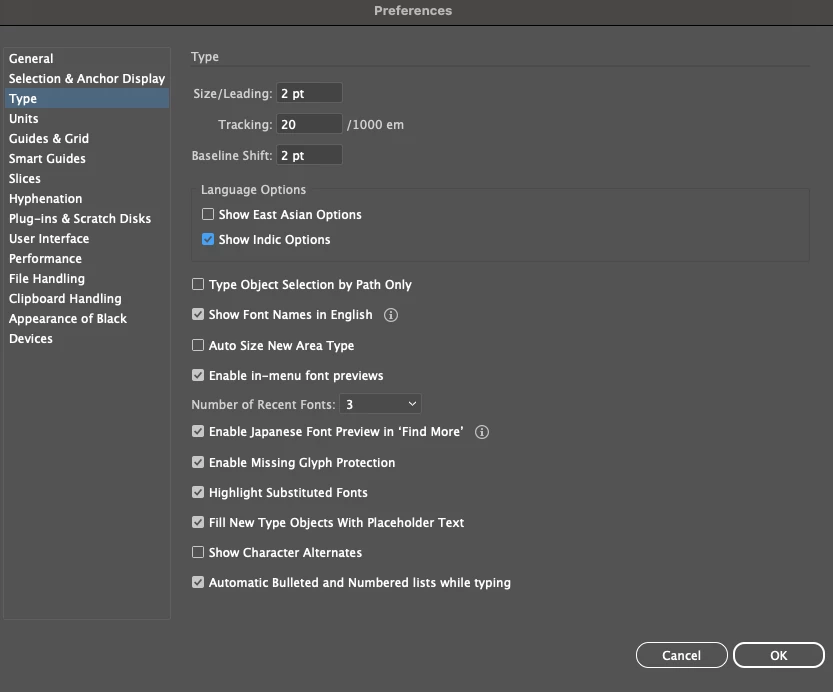Cancel the Preferences dialog
The width and height of the screenshot is (833, 692).
[681, 656]
